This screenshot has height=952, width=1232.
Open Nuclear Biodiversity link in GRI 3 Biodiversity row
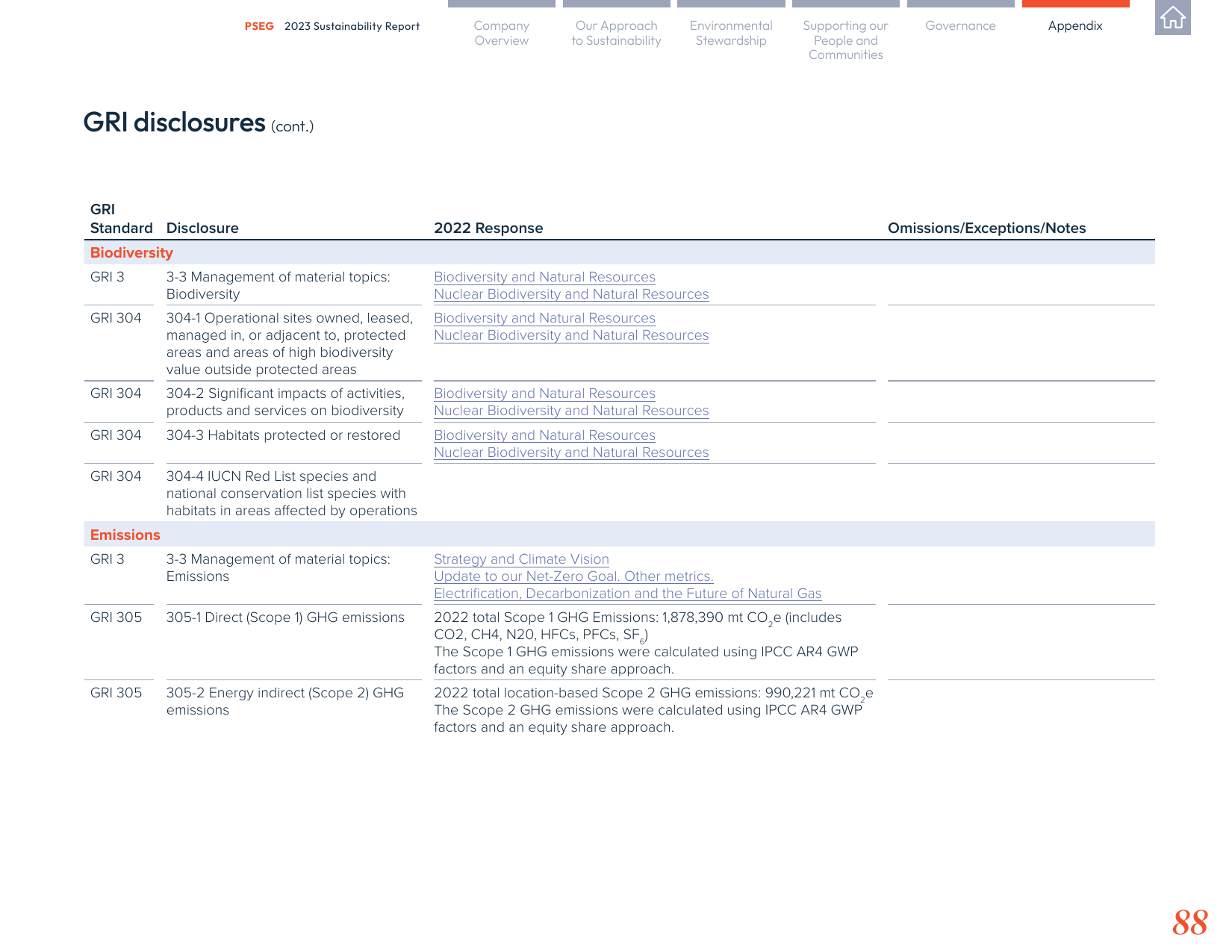(x=571, y=294)
